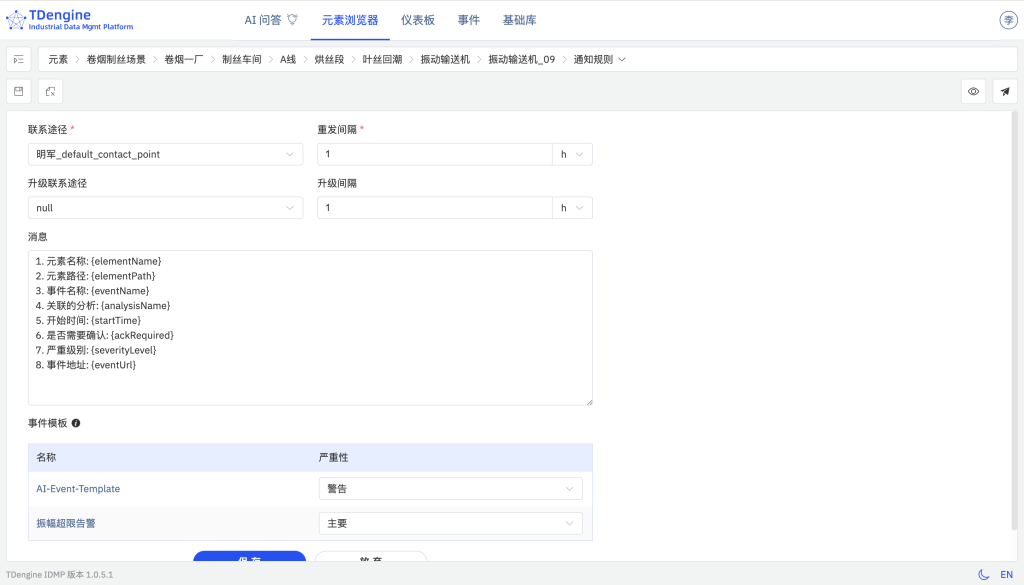Click the save snapshot icon below the breadcrumb
The width and height of the screenshot is (1024, 585).
(x=18, y=91)
